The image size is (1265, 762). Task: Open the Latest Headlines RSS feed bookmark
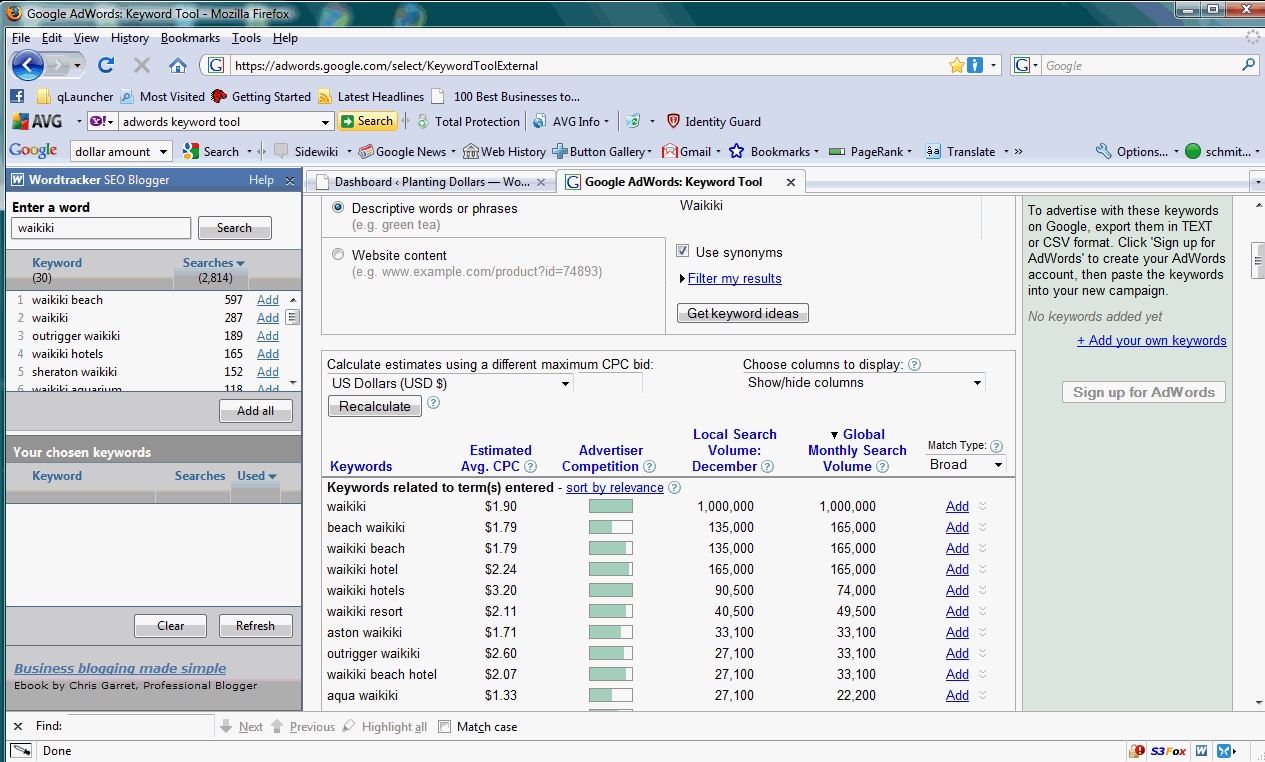[371, 97]
